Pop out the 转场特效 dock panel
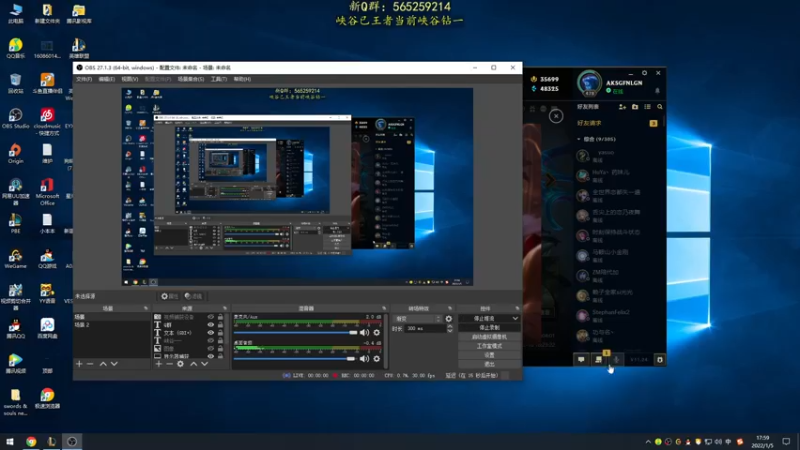The image size is (800, 450). [x=450, y=308]
